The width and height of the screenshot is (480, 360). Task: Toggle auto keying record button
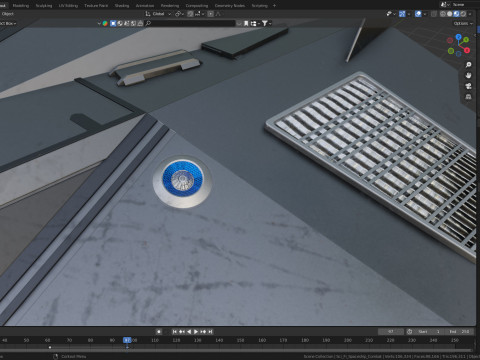pos(159,331)
